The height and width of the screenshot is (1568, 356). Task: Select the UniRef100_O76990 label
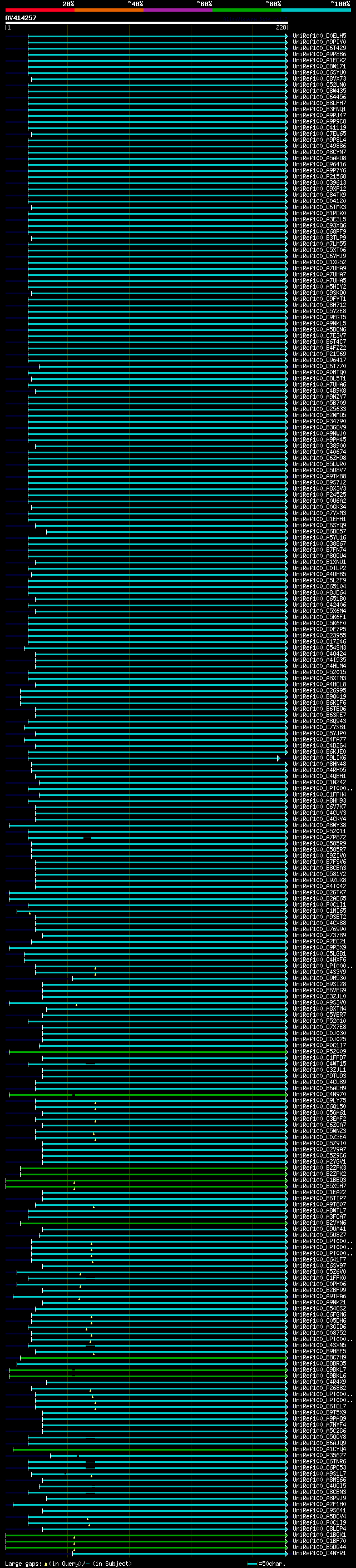tap(319, 929)
